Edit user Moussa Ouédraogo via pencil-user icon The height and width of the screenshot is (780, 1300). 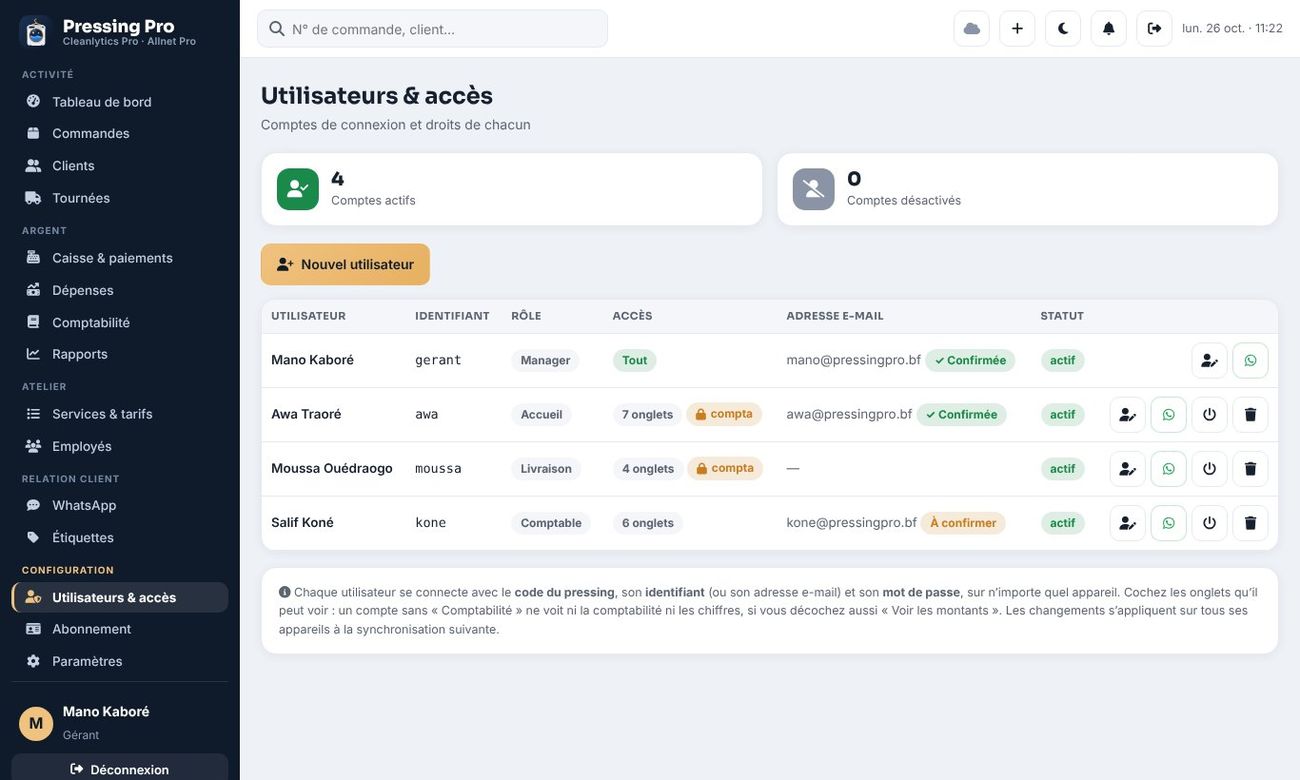[1127, 468]
